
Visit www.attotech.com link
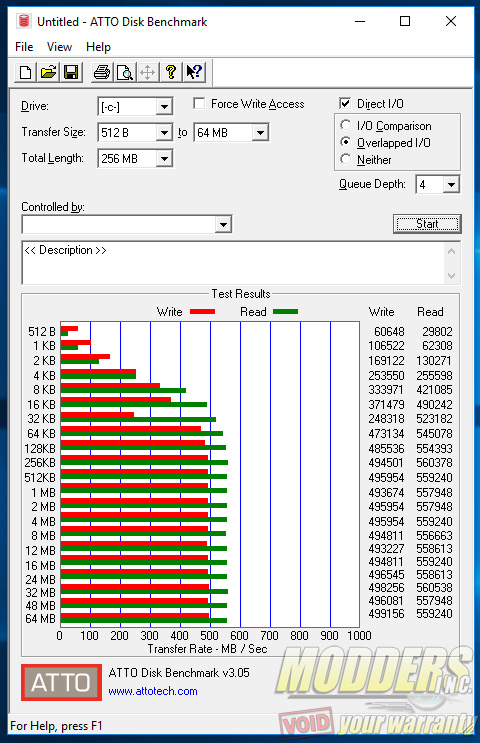(x=153, y=691)
